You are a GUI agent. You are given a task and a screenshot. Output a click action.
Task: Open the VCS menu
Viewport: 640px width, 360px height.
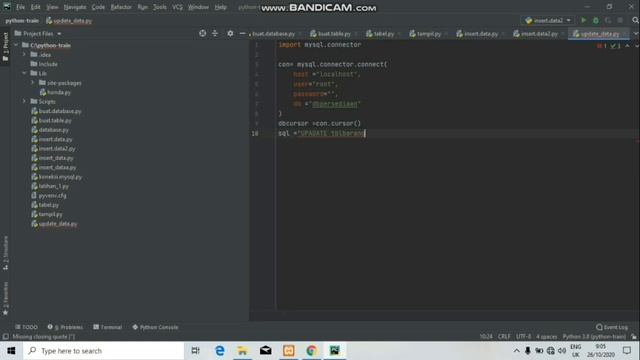point(177,7)
